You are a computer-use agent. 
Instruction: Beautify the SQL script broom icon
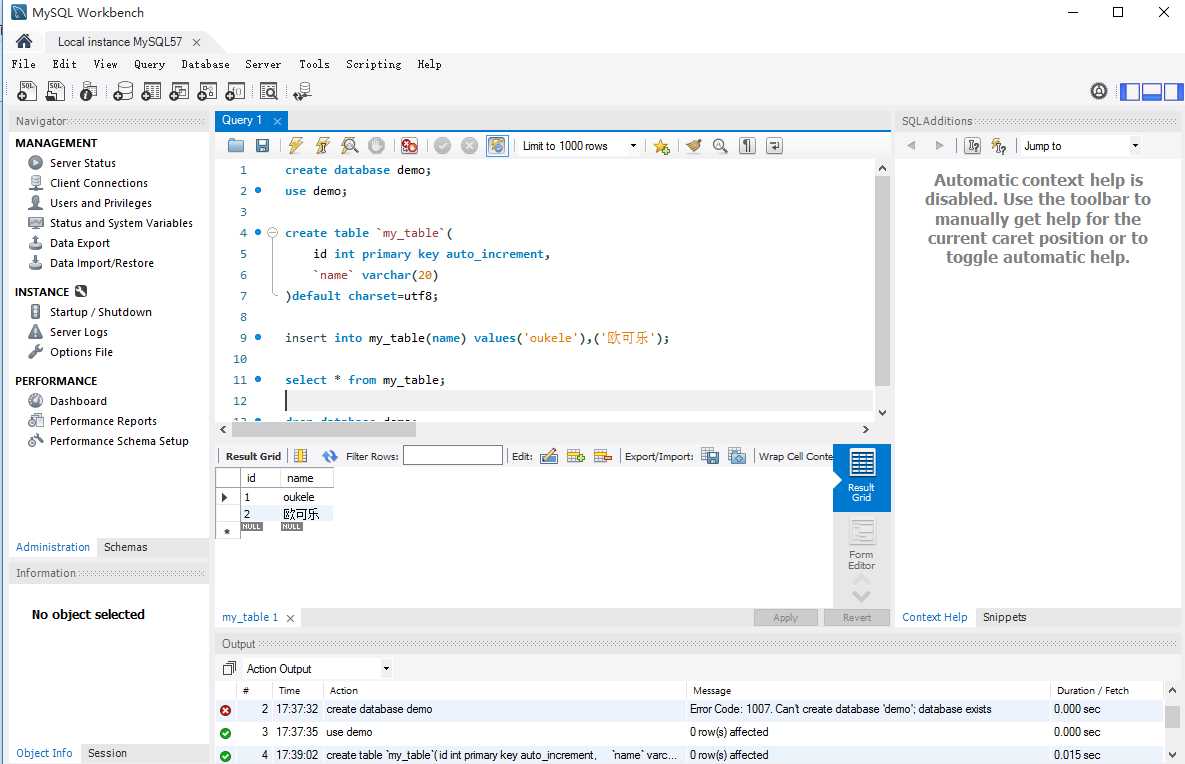694,146
